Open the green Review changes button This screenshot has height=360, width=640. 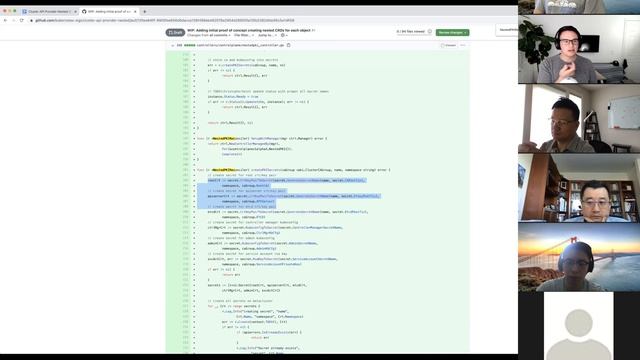pyautogui.click(x=452, y=32)
